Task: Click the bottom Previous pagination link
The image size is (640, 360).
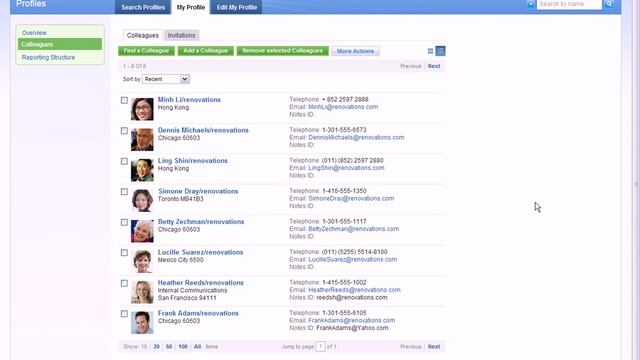Action: pyautogui.click(x=411, y=347)
